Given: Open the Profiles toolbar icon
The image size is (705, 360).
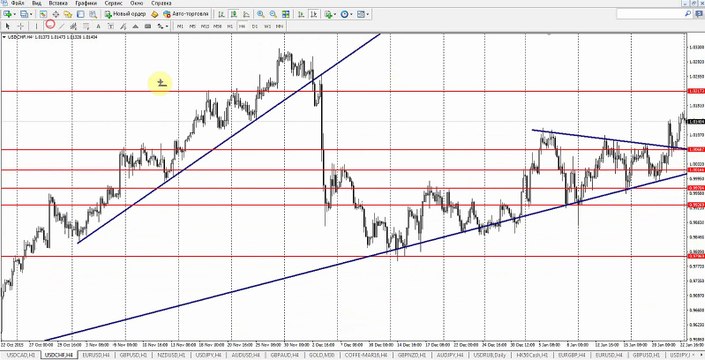Looking at the screenshot, I should pyautogui.click(x=23, y=14).
